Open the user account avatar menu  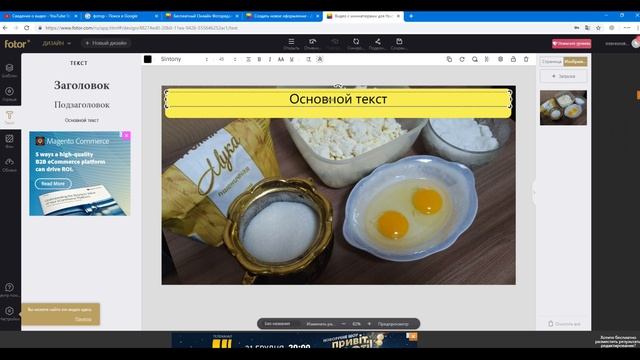636,43
